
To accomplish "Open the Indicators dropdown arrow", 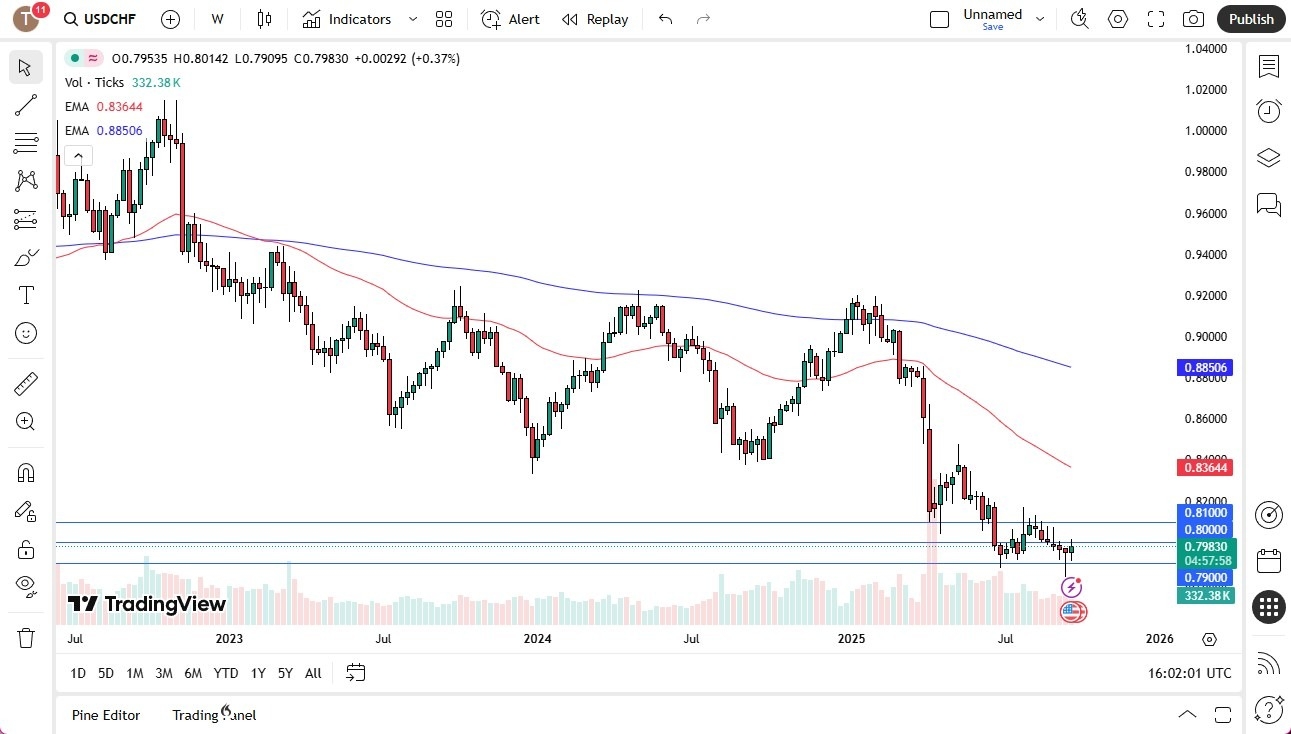I will point(411,19).
